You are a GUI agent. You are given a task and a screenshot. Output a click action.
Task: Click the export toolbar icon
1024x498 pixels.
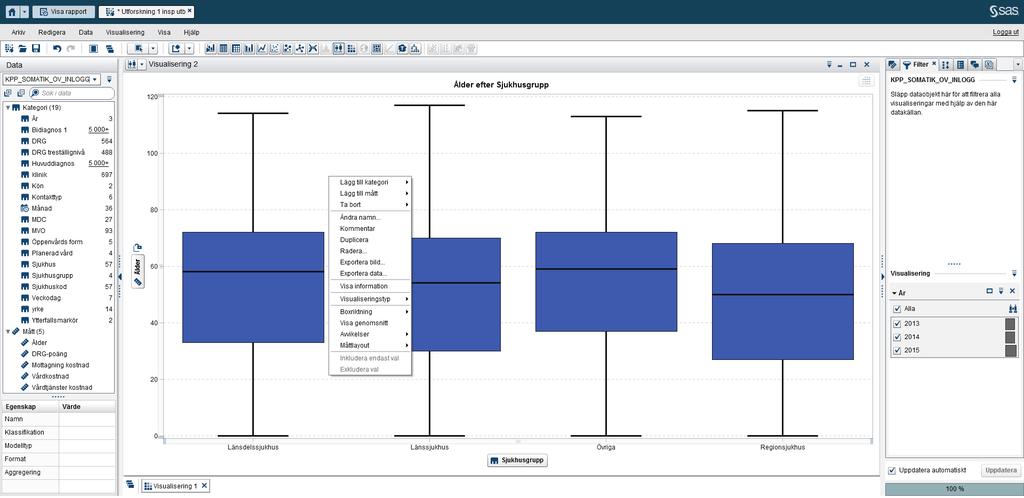[175, 48]
